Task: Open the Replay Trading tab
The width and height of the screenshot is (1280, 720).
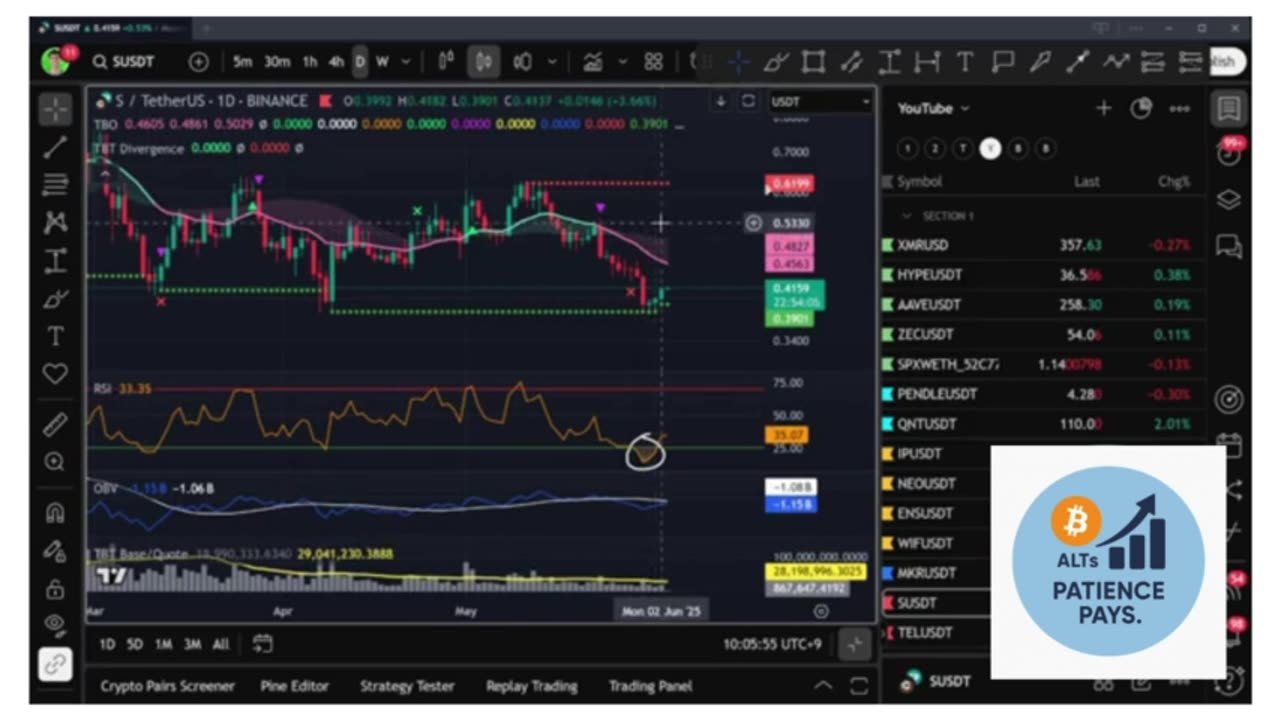Action: pos(532,686)
